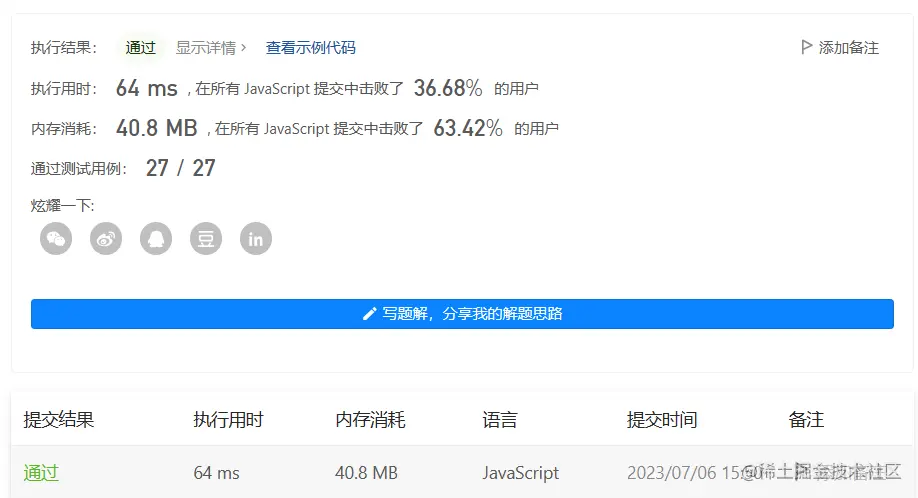The image size is (918, 498).
Task: Select the 64 ms table cell
Action: point(217,473)
